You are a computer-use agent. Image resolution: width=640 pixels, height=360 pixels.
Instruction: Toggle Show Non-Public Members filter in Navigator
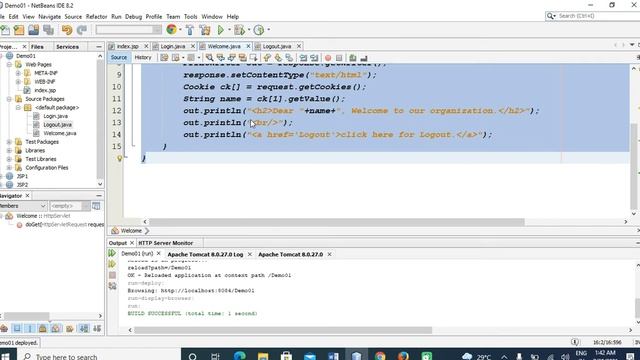click(x=42, y=328)
